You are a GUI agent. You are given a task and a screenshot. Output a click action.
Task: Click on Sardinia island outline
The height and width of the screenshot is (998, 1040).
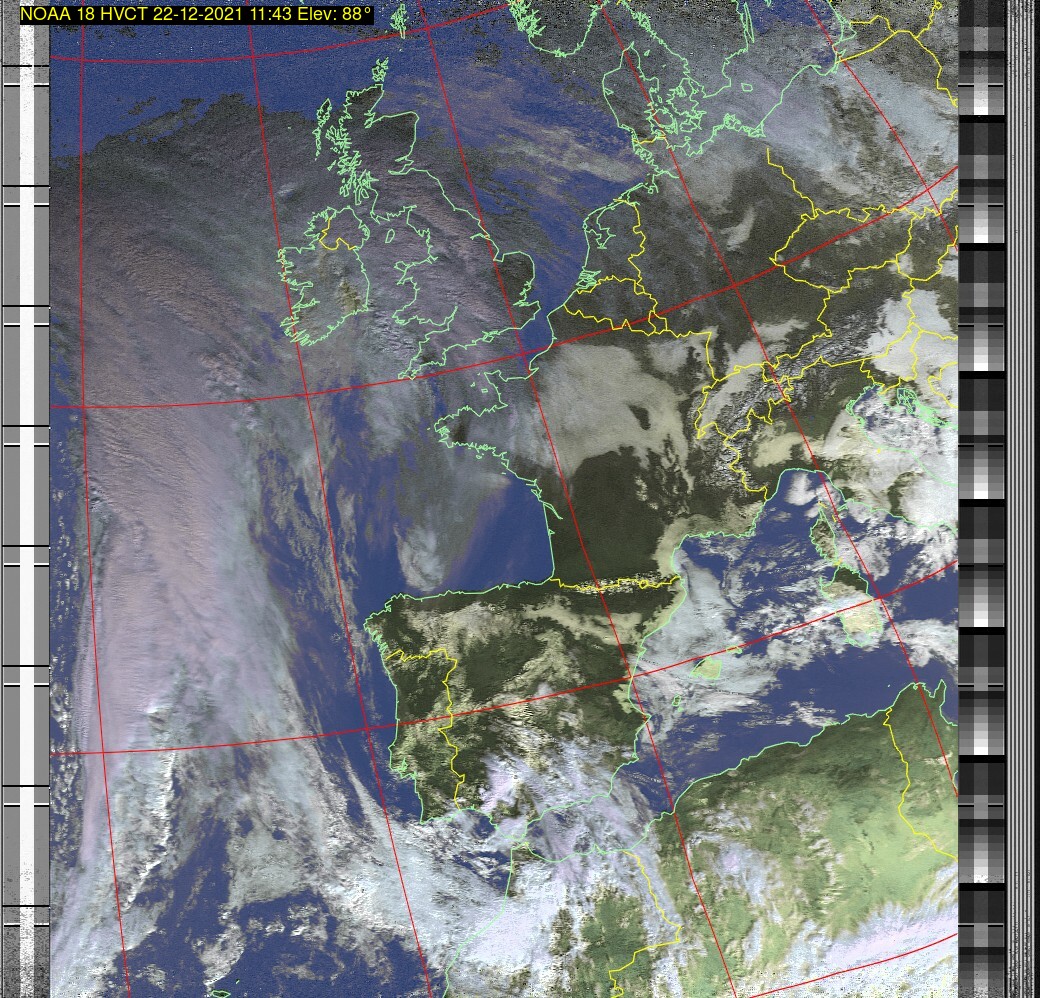[859, 611]
